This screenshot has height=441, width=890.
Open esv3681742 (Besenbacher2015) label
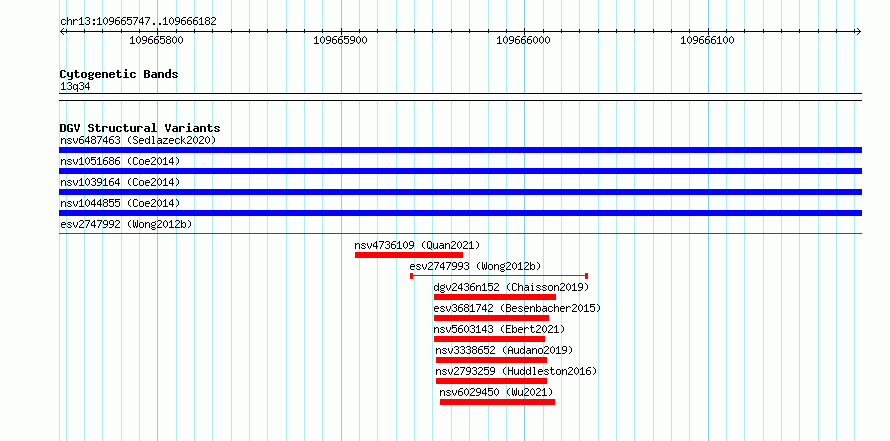click(x=517, y=308)
